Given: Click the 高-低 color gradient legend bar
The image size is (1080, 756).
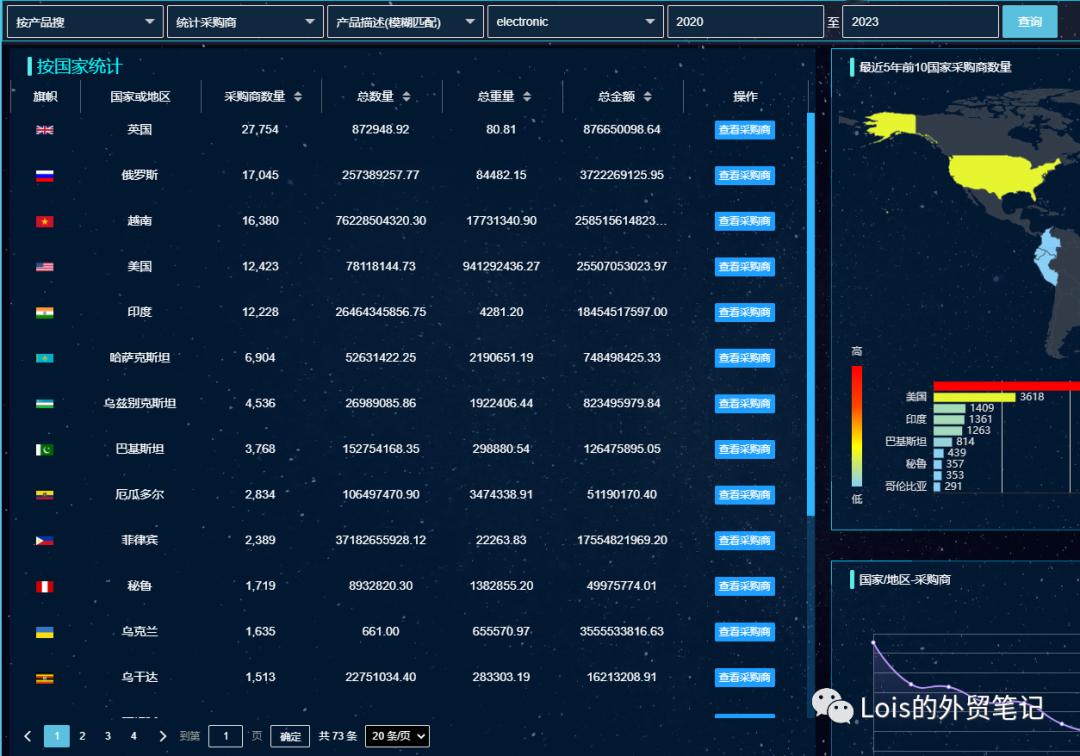Looking at the screenshot, I should click(x=857, y=425).
